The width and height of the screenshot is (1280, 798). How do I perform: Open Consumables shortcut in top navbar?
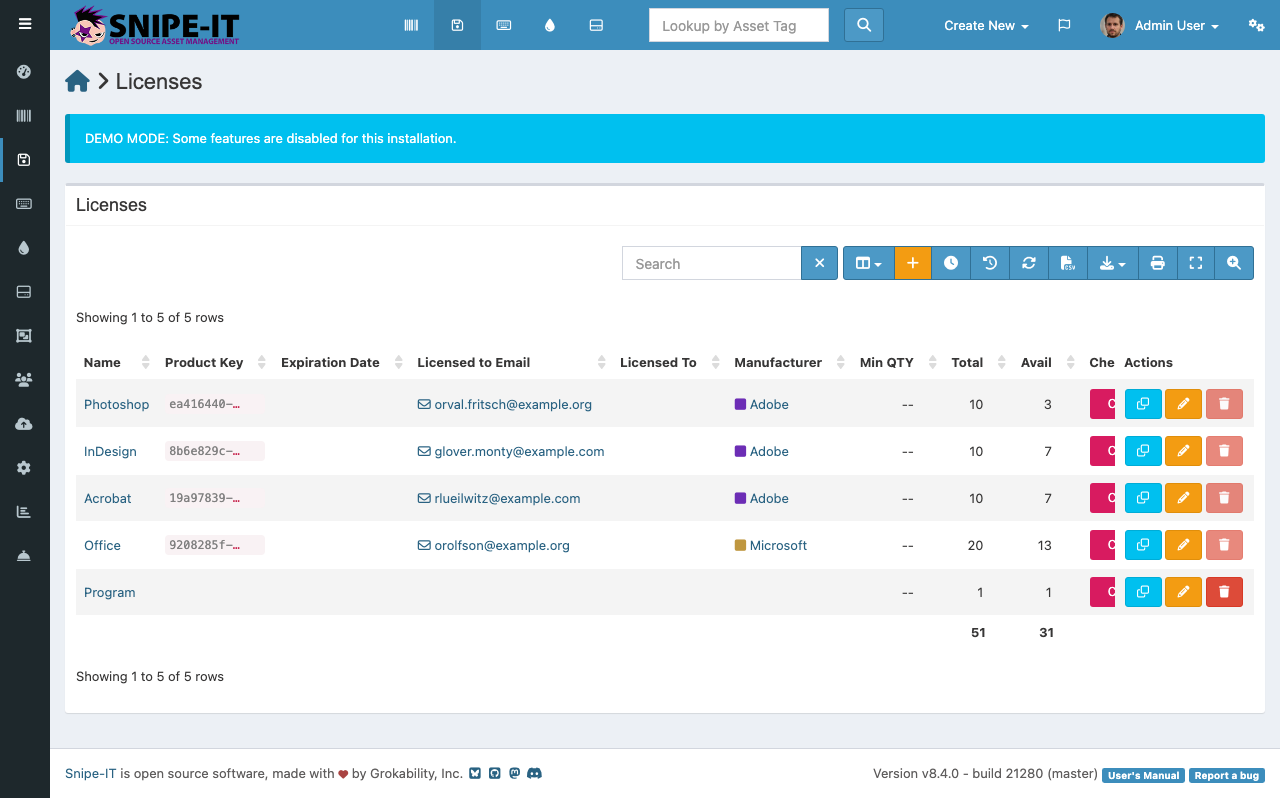point(550,25)
